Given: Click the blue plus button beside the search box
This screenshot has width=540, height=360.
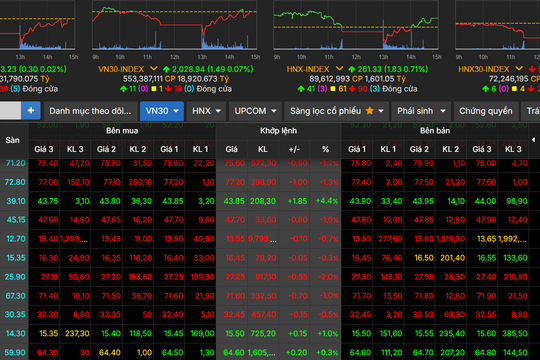Looking at the screenshot, I should (31, 111).
